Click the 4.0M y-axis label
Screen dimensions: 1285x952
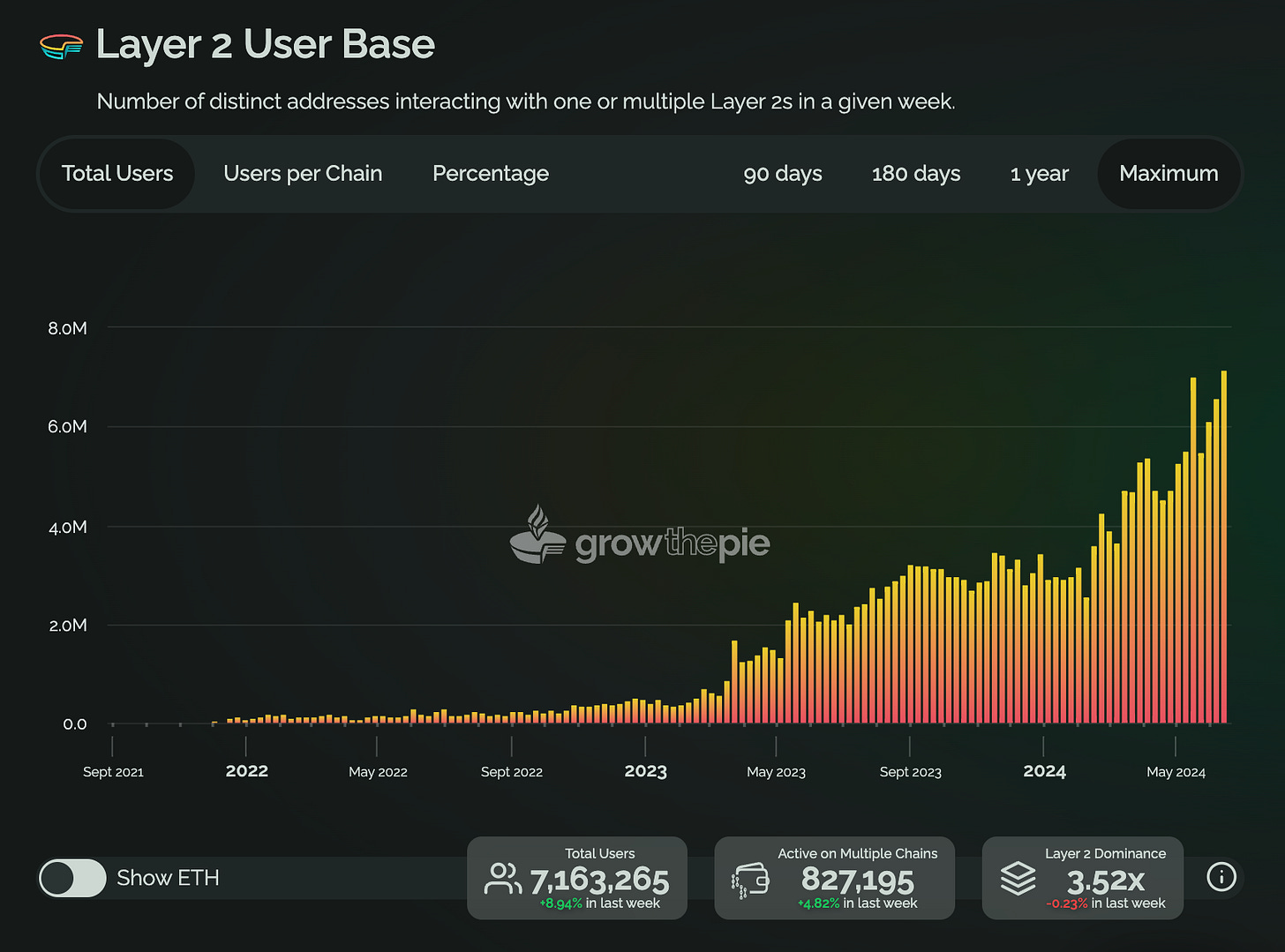point(68,528)
